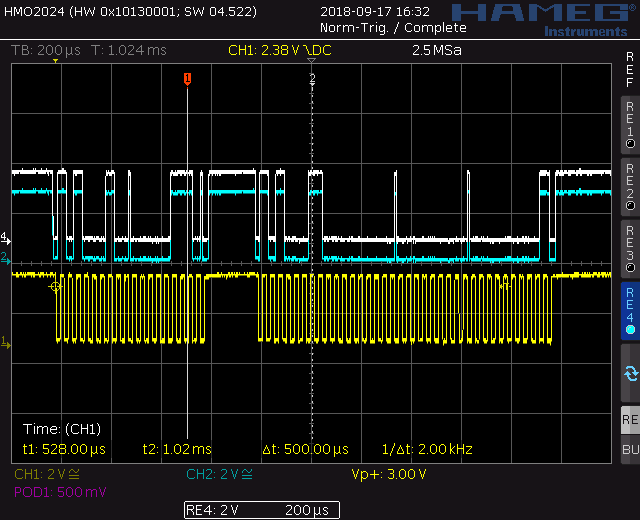Click trigger info CH1: 2.38 V DC
Image resolution: width=640 pixels, height=520 pixels.
coord(280,50)
